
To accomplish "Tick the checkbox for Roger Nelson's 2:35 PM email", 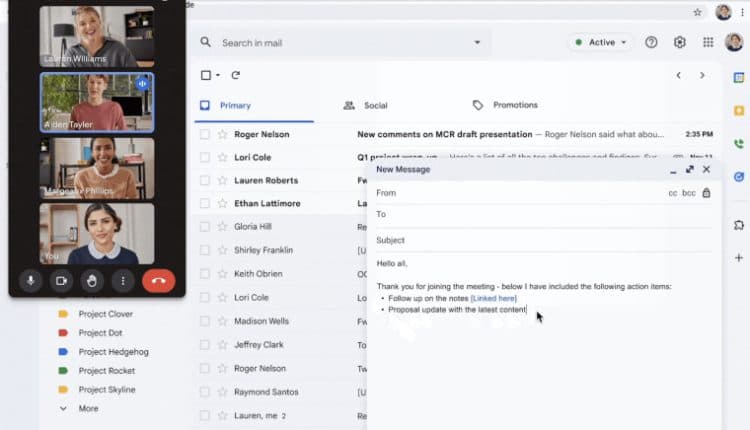I will 205,134.
